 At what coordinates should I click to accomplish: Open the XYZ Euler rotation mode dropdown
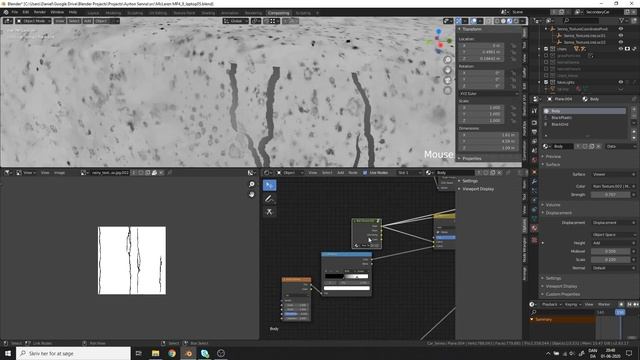coord(489,93)
